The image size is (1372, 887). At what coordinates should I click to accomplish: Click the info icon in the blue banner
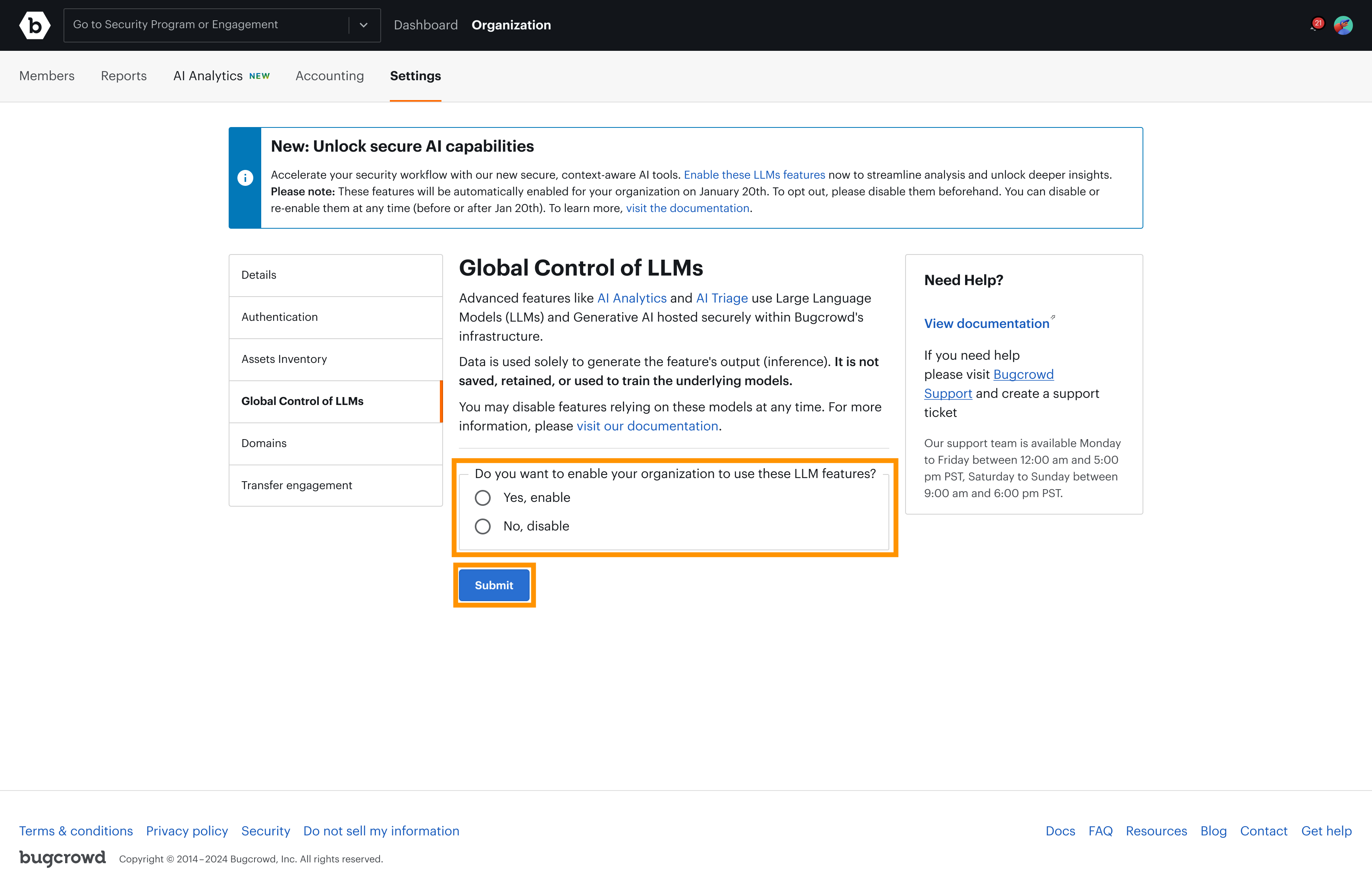[245, 178]
